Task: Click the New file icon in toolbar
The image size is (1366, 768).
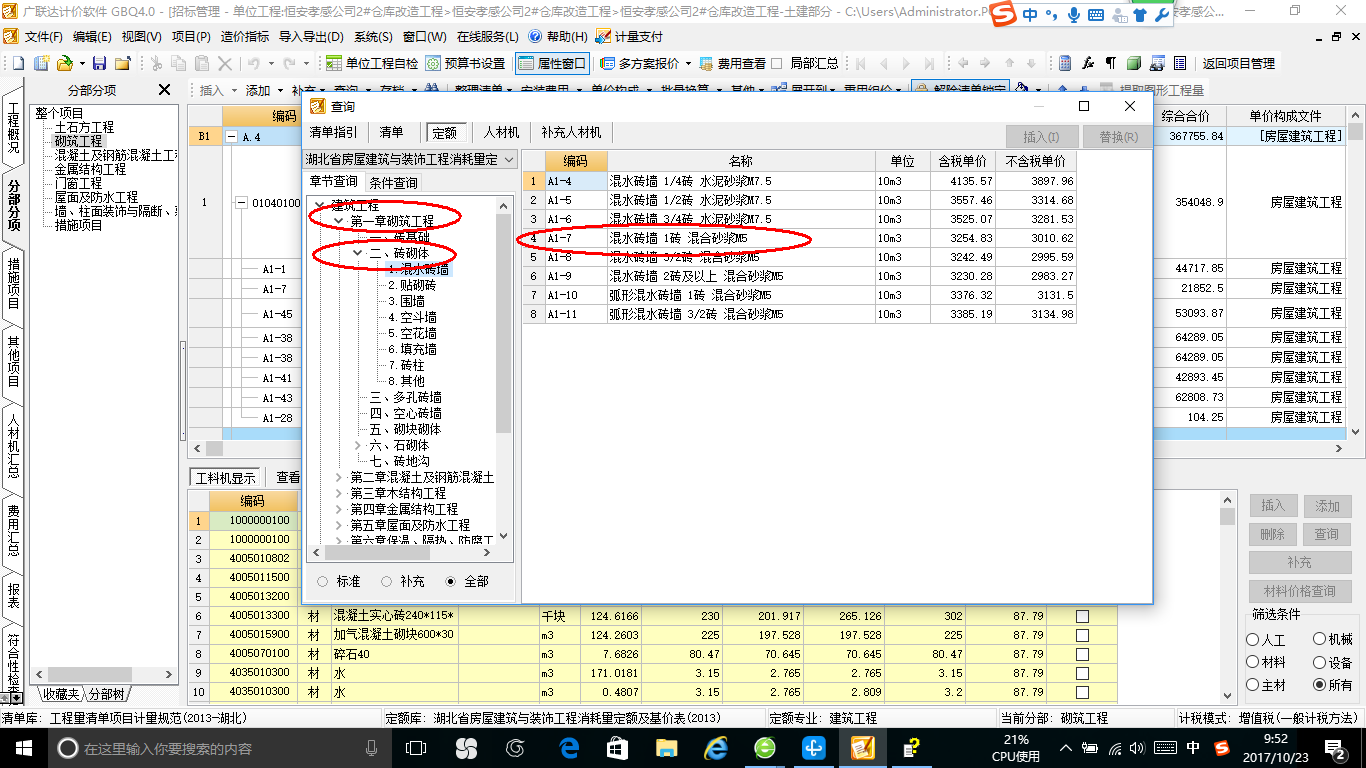Action: (17, 63)
